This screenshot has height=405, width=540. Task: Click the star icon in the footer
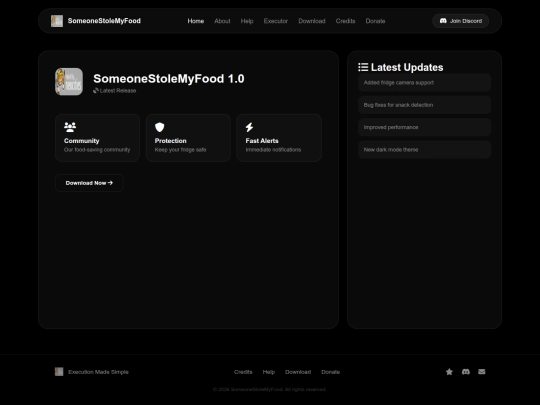click(x=449, y=372)
